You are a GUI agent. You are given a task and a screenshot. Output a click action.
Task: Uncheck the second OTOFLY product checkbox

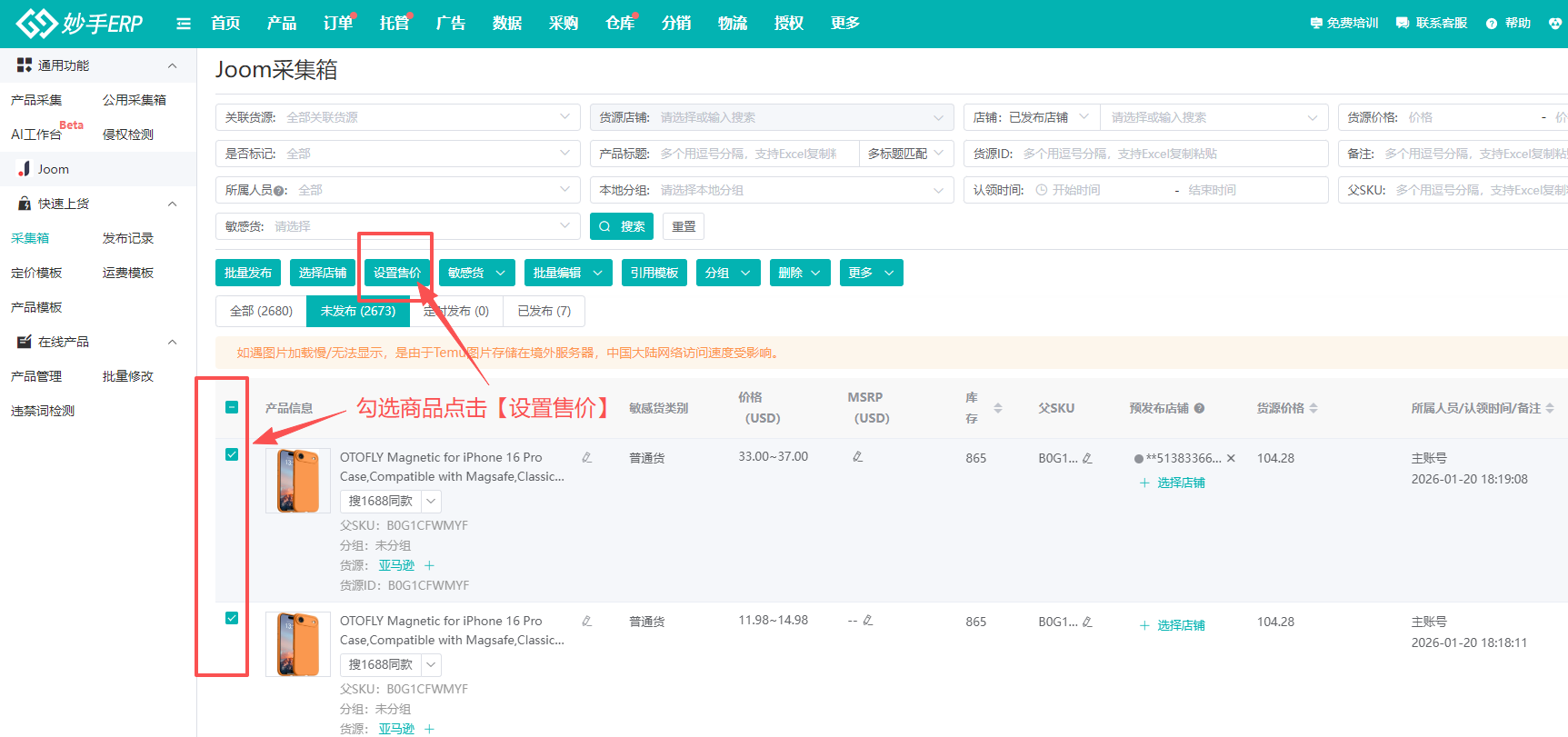pos(232,618)
